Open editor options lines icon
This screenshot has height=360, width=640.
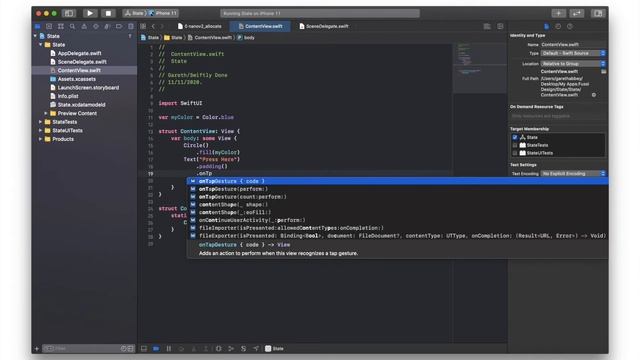tap(487, 26)
